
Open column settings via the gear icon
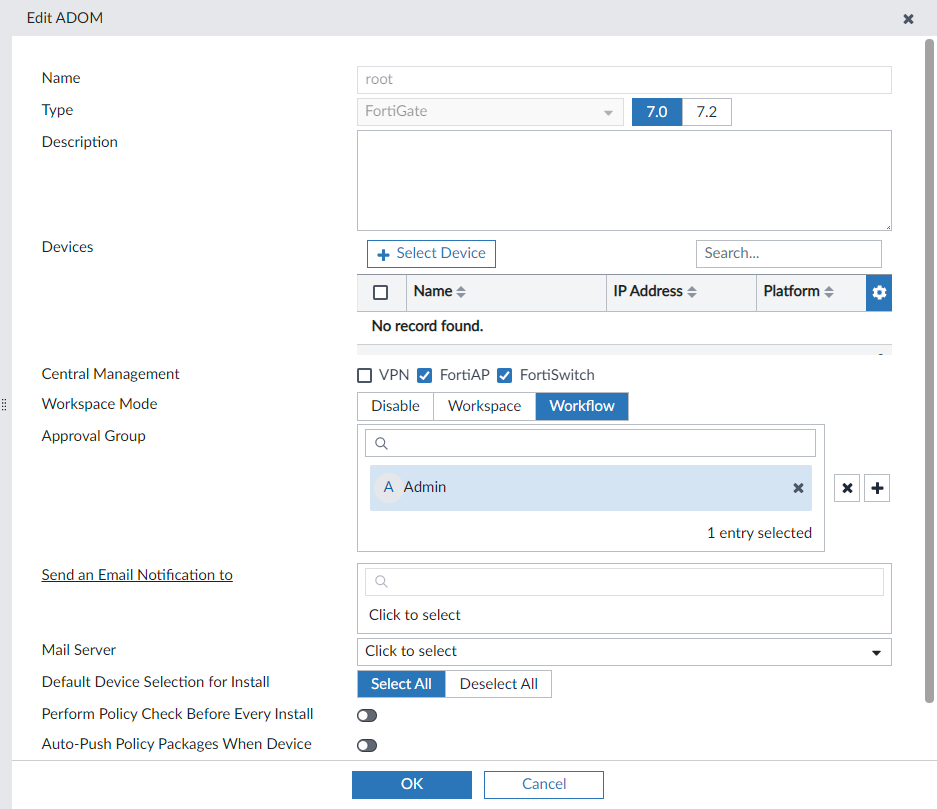pos(878,292)
